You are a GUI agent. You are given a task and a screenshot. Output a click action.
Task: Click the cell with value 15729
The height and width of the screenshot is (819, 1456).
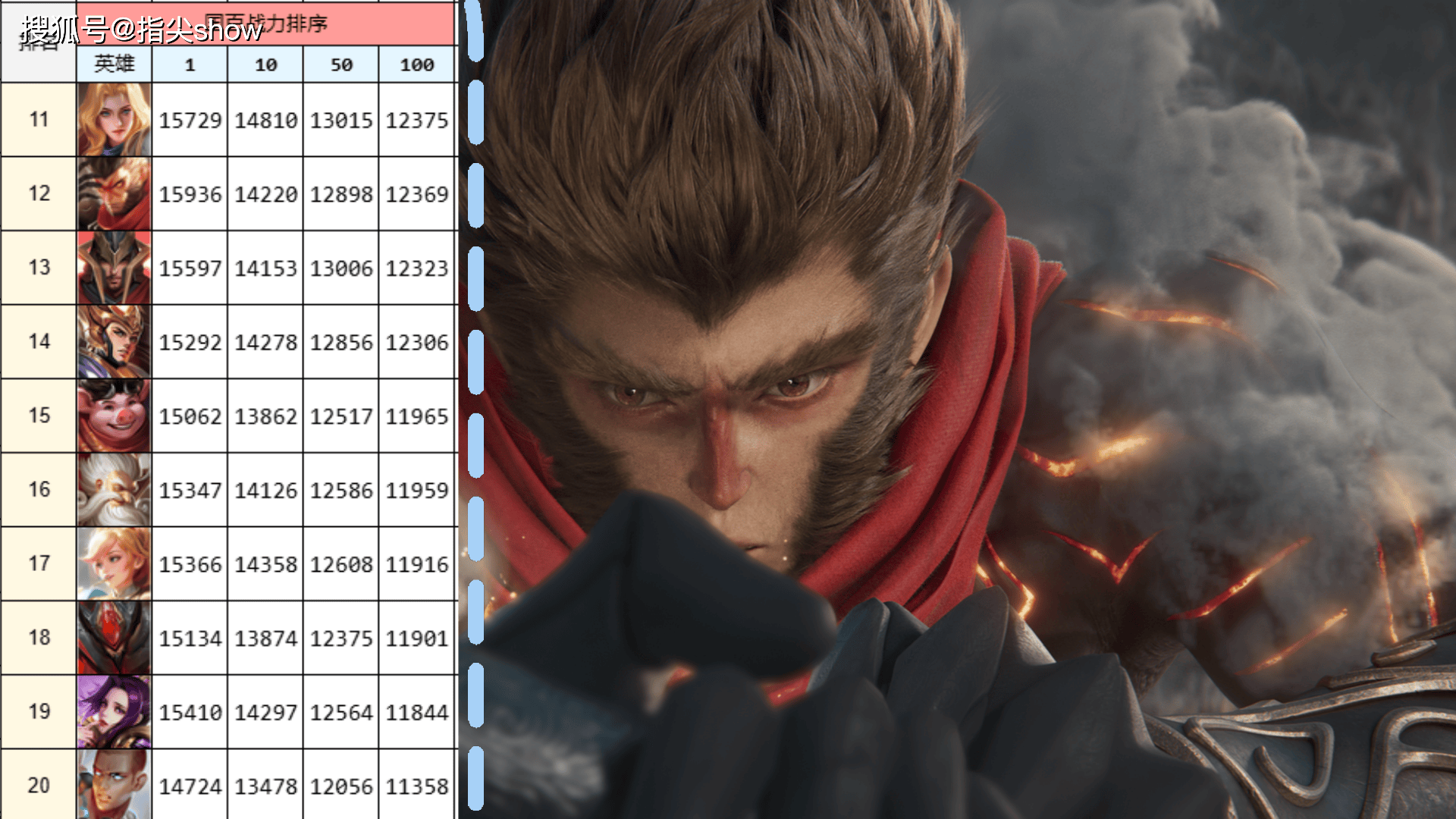coord(190,120)
